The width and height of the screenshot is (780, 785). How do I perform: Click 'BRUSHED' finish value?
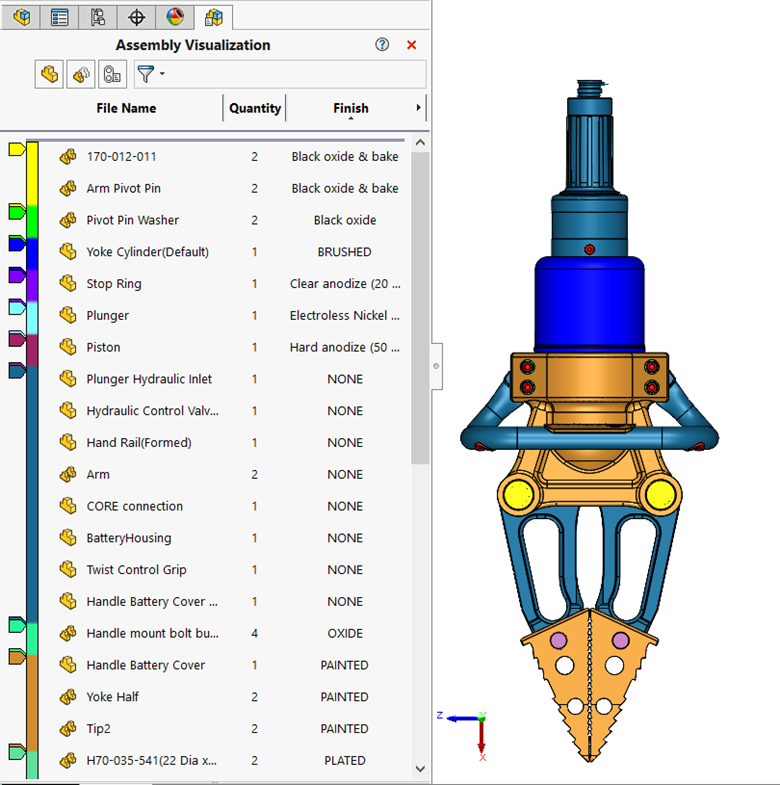click(x=344, y=252)
